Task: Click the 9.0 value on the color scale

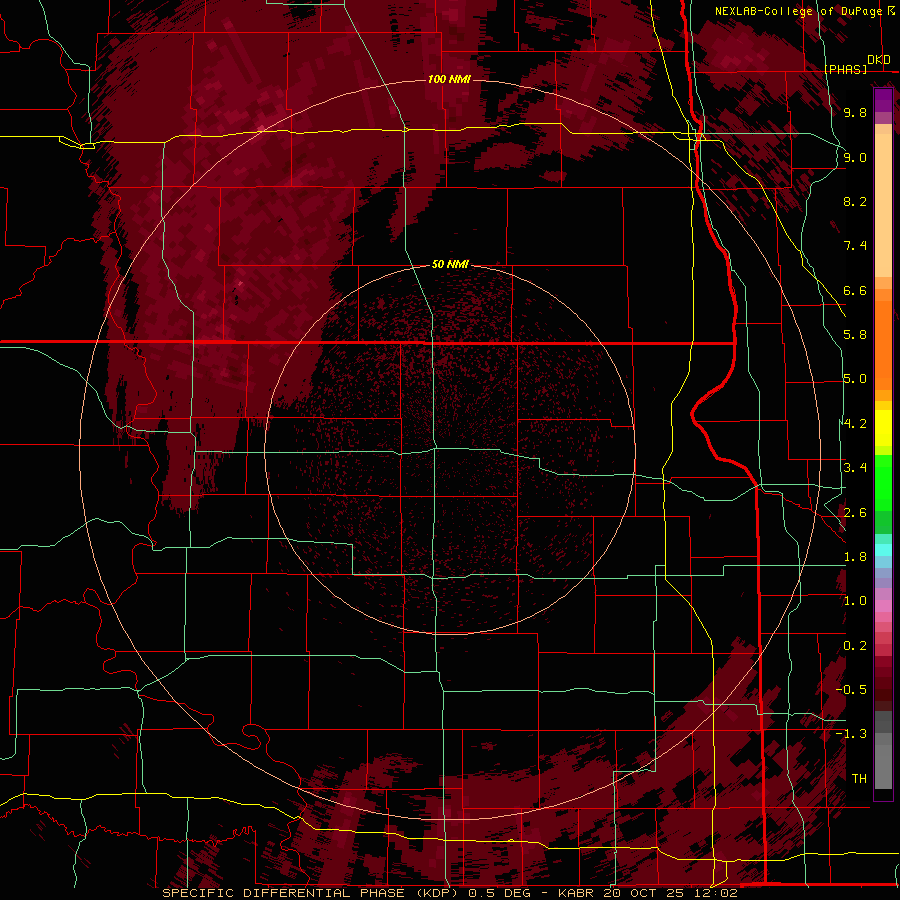Action: tap(855, 157)
